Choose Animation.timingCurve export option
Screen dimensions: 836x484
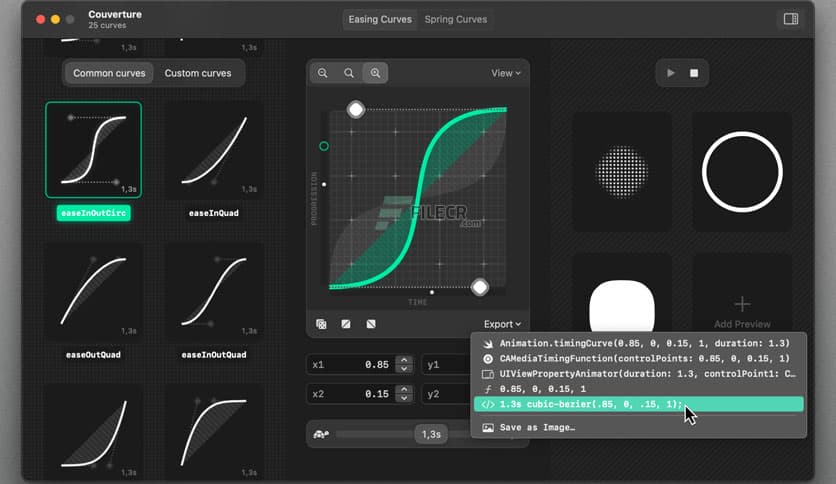[x=638, y=343]
